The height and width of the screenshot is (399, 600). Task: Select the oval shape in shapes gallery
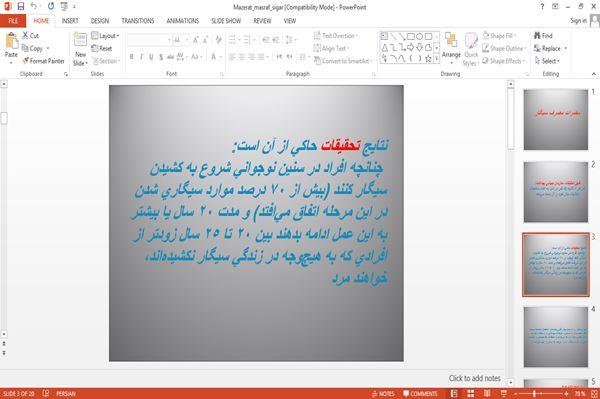coord(419,36)
